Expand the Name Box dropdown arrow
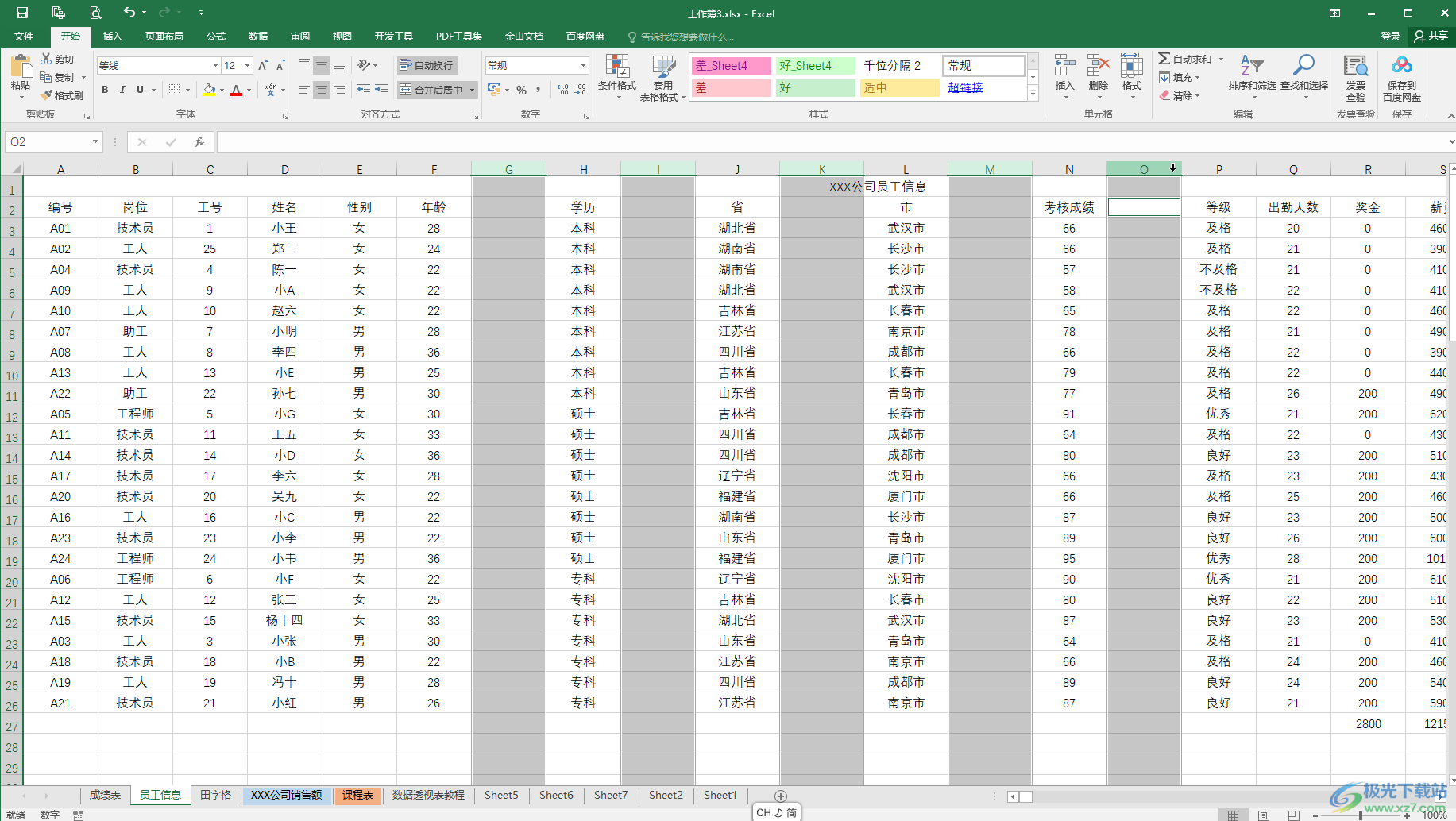Image resolution: width=1456 pixels, height=821 pixels. click(95, 141)
